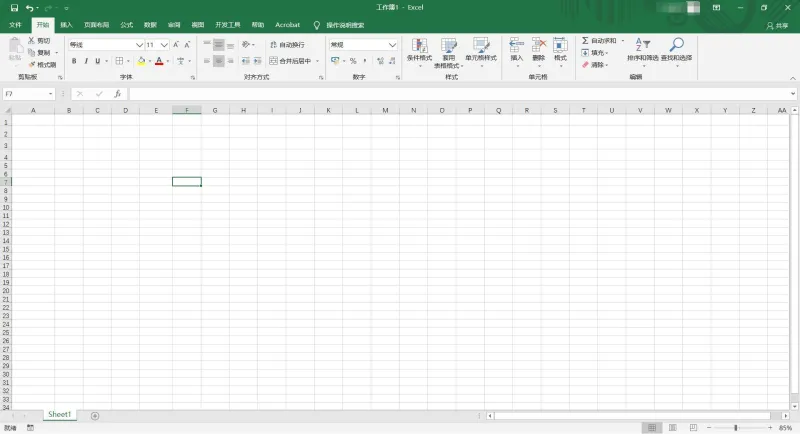Open the AutoSum dropdown arrow
Screen dimensions: 800x434
[622, 40]
